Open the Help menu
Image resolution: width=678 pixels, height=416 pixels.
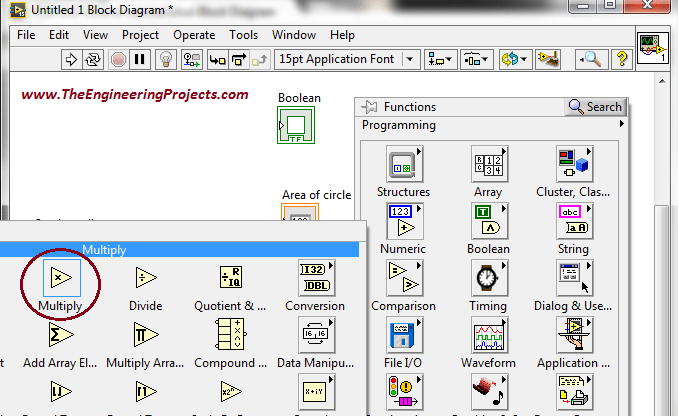342,35
